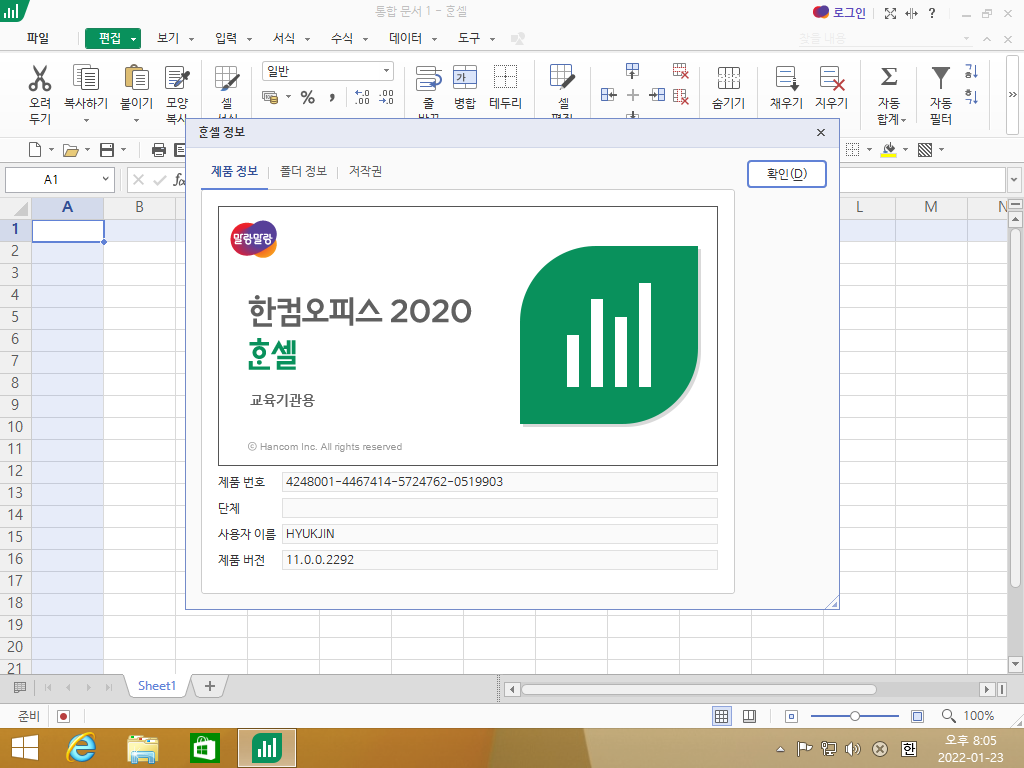
Task: Click the 확인(D) button
Action: pos(787,174)
